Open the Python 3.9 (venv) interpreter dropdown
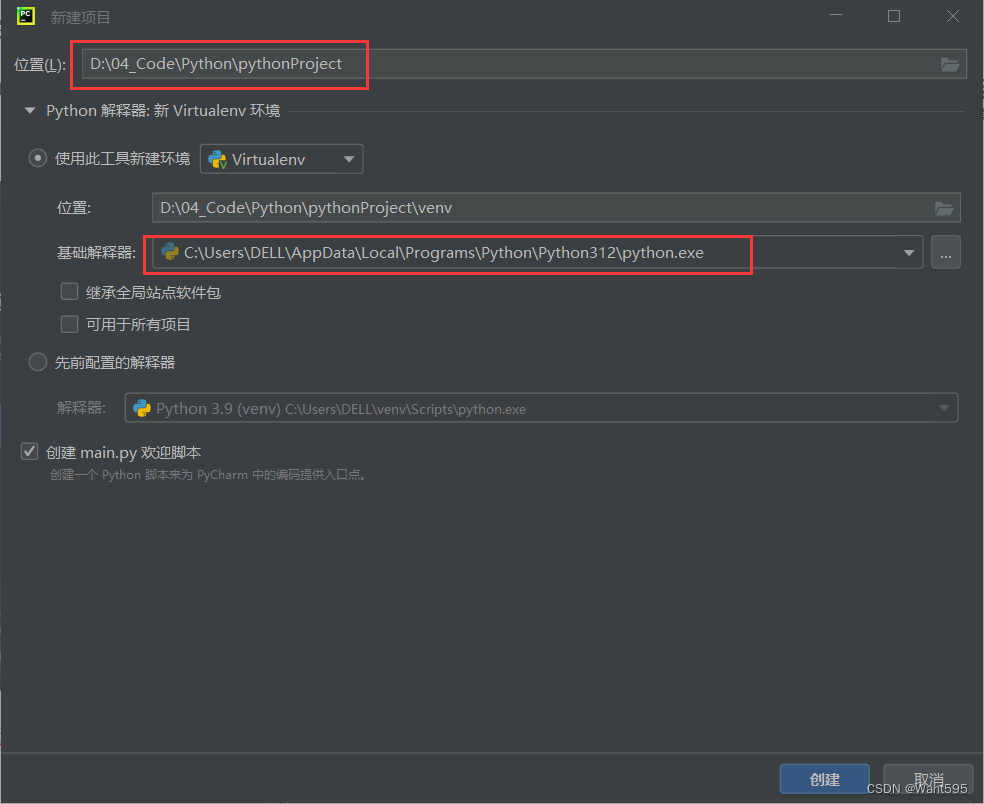This screenshot has width=984, height=804. pyautogui.click(x=542, y=408)
